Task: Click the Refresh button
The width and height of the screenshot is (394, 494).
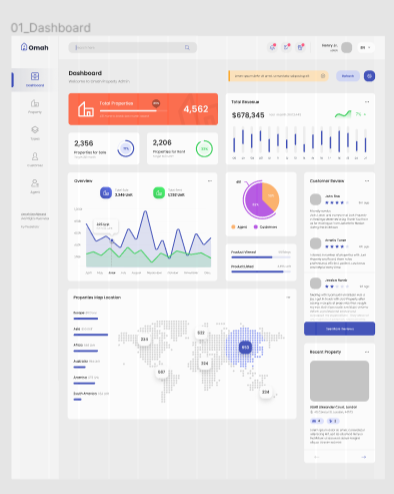Action: coord(348,76)
